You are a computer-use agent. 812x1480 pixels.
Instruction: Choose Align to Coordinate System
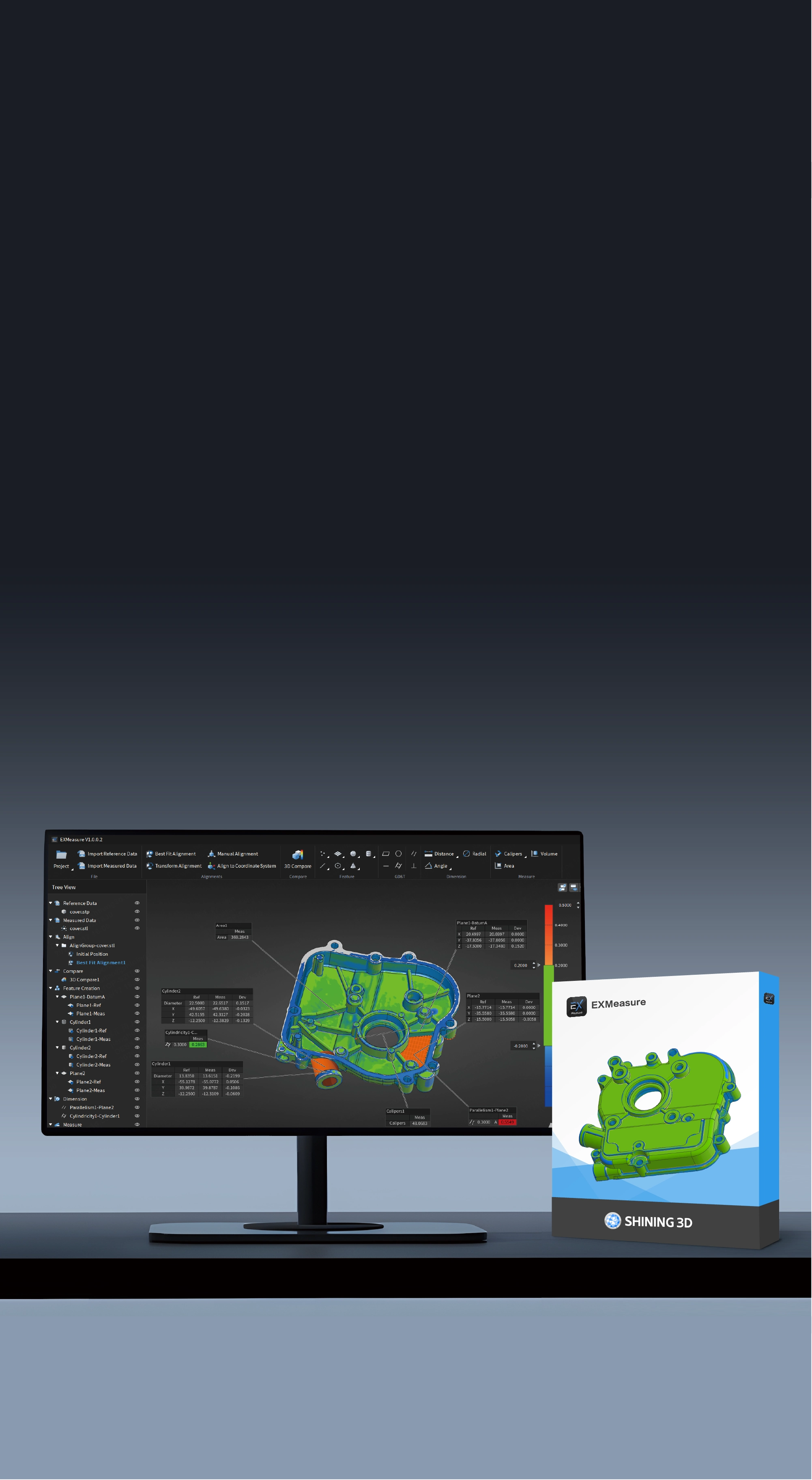(242, 866)
